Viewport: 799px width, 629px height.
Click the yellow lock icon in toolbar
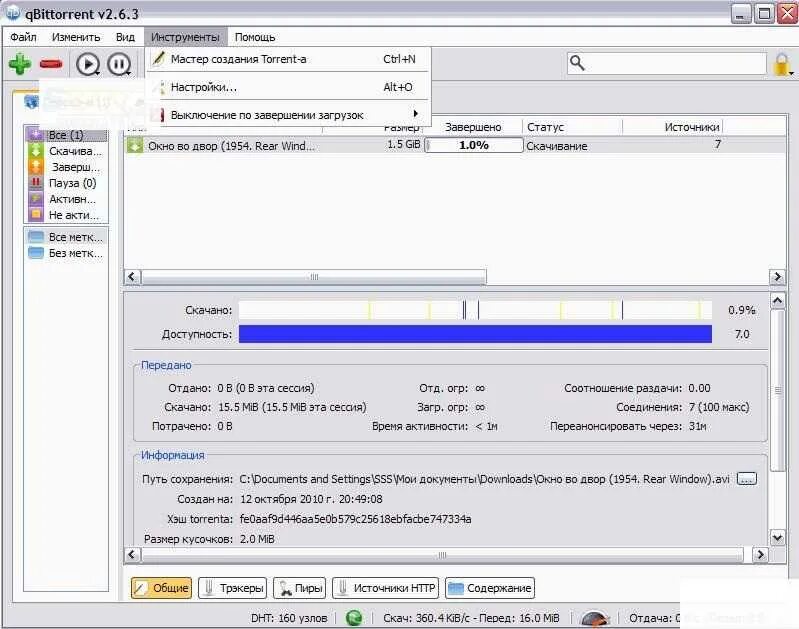click(x=782, y=64)
